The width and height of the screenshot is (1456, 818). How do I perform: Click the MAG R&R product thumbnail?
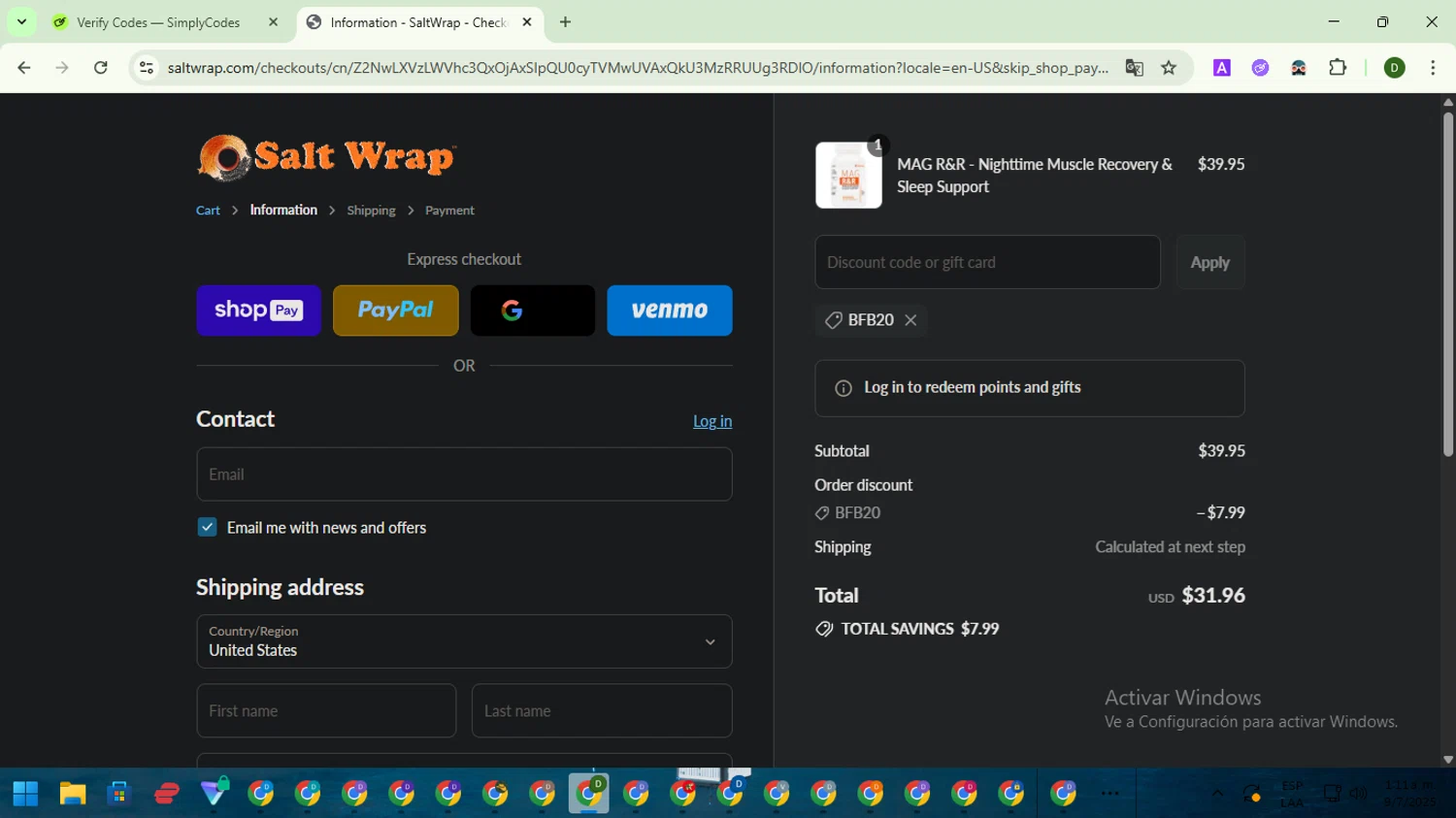848,176
